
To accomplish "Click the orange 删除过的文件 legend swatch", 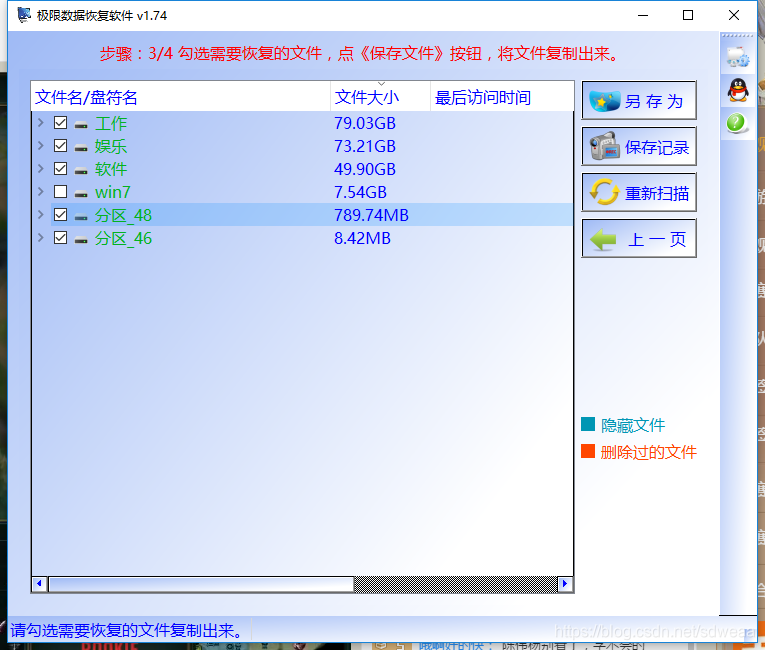I will click(x=588, y=451).
